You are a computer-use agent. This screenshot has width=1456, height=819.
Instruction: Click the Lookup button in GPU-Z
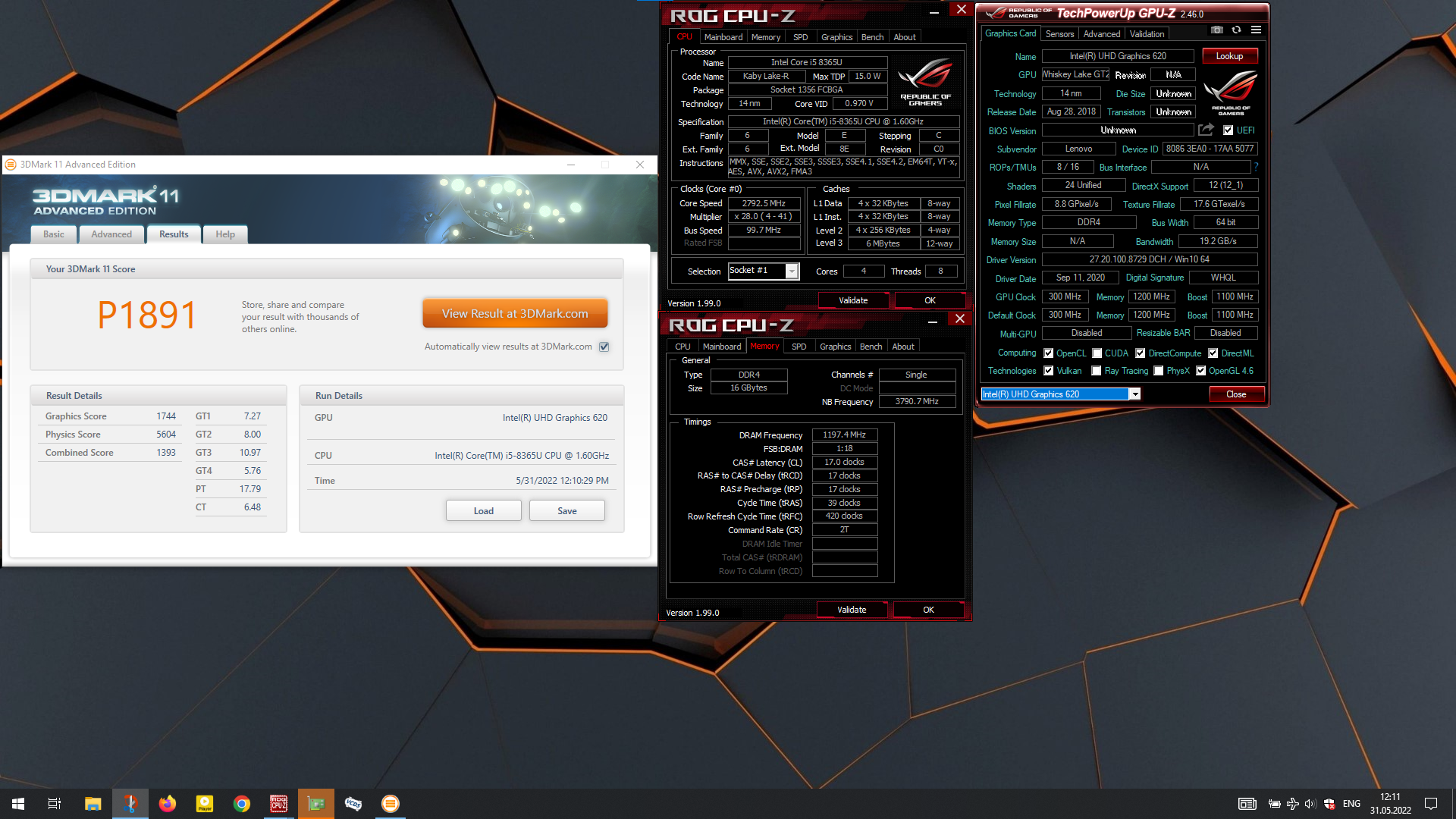(x=1229, y=56)
